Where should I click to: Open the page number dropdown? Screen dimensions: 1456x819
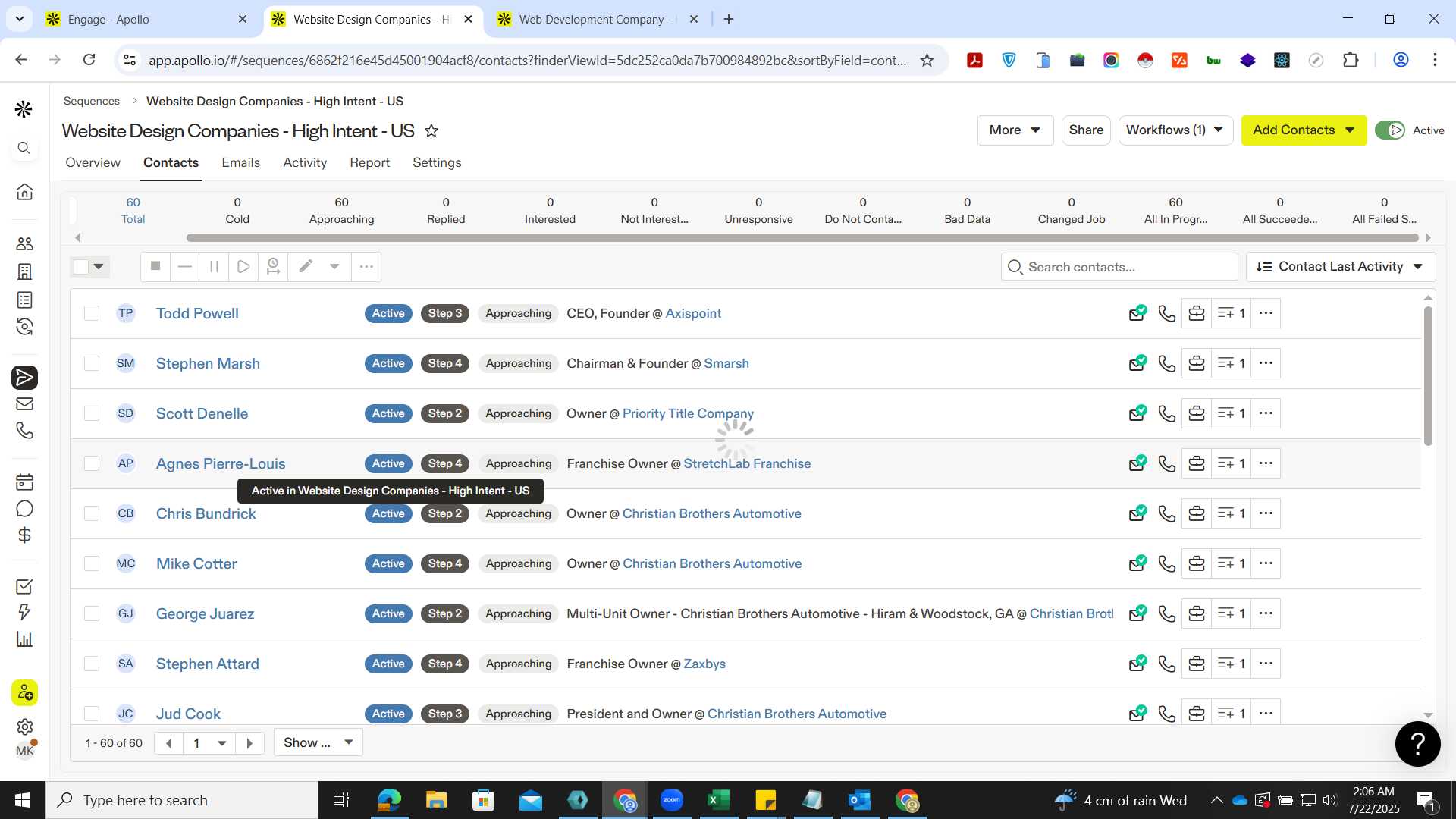209,743
